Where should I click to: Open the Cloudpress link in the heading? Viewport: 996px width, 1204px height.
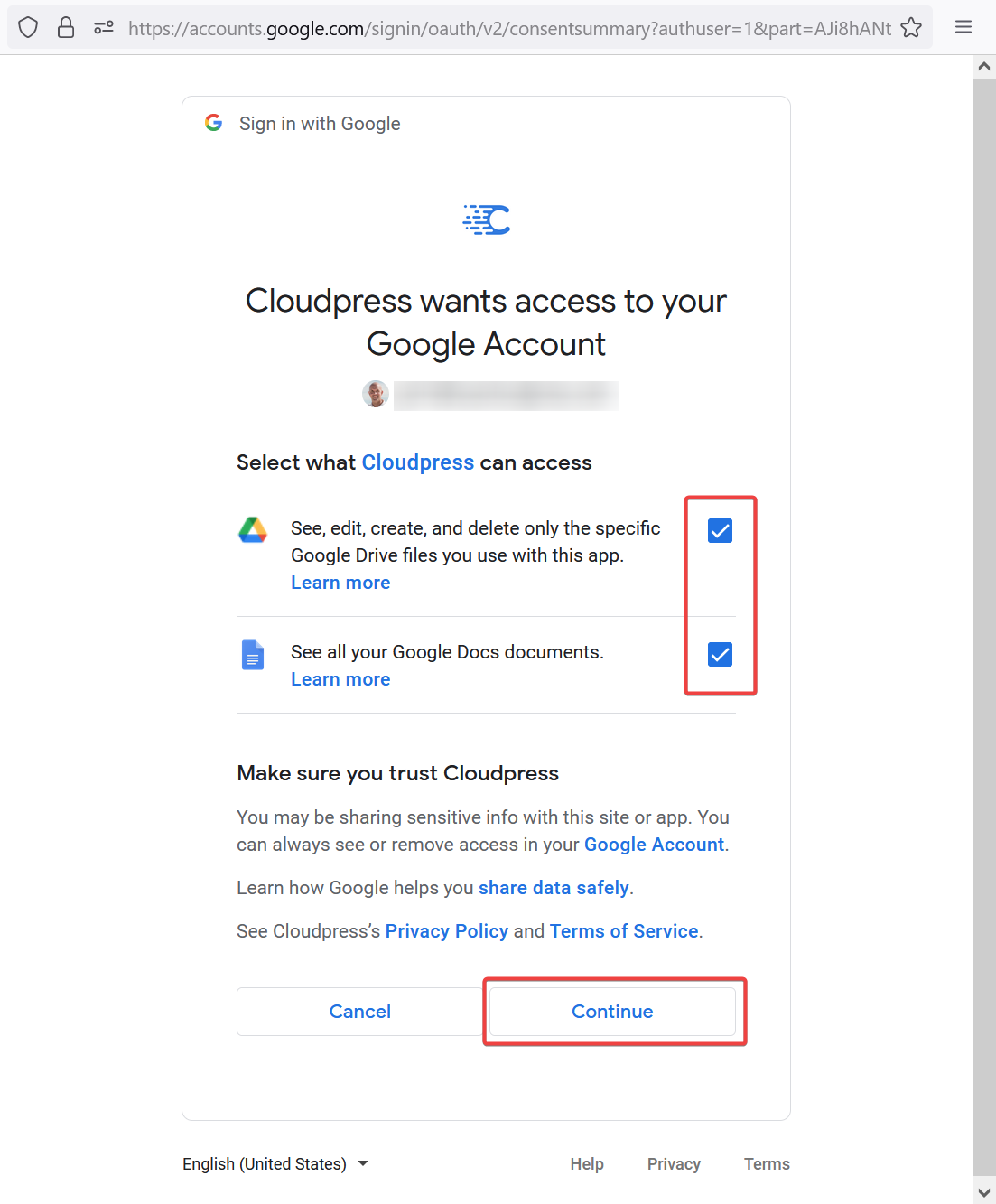[418, 462]
